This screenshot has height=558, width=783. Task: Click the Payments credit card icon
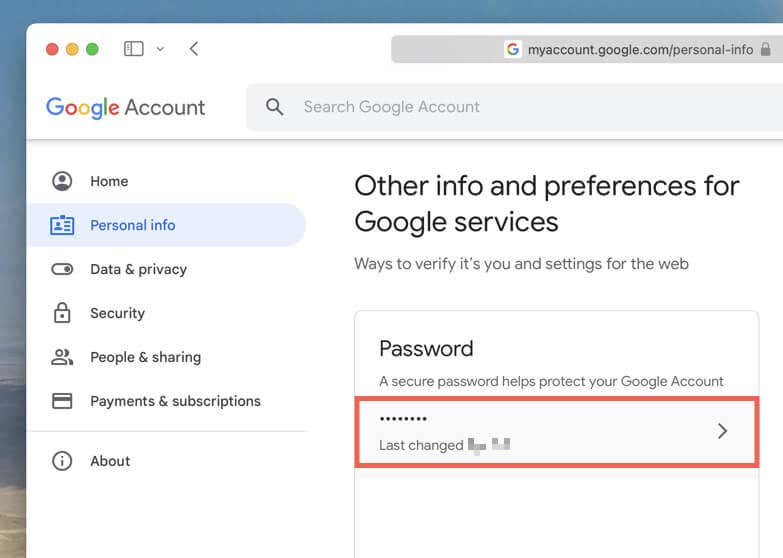click(62, 401)
